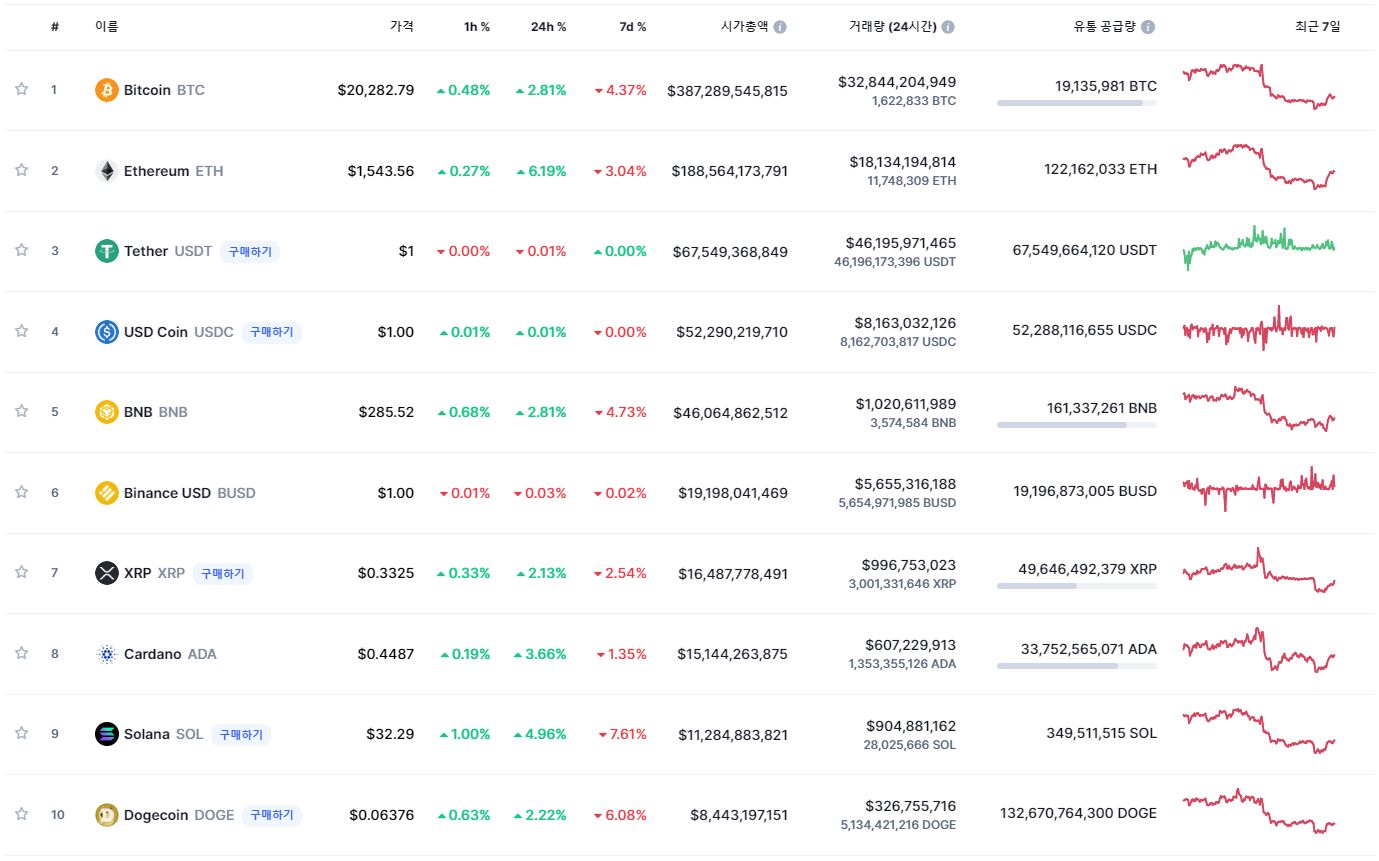Click Bitcoin price $20,282.79
Image resolution: width=1379 pixels, height=861 pixels.
coord(376,90)
